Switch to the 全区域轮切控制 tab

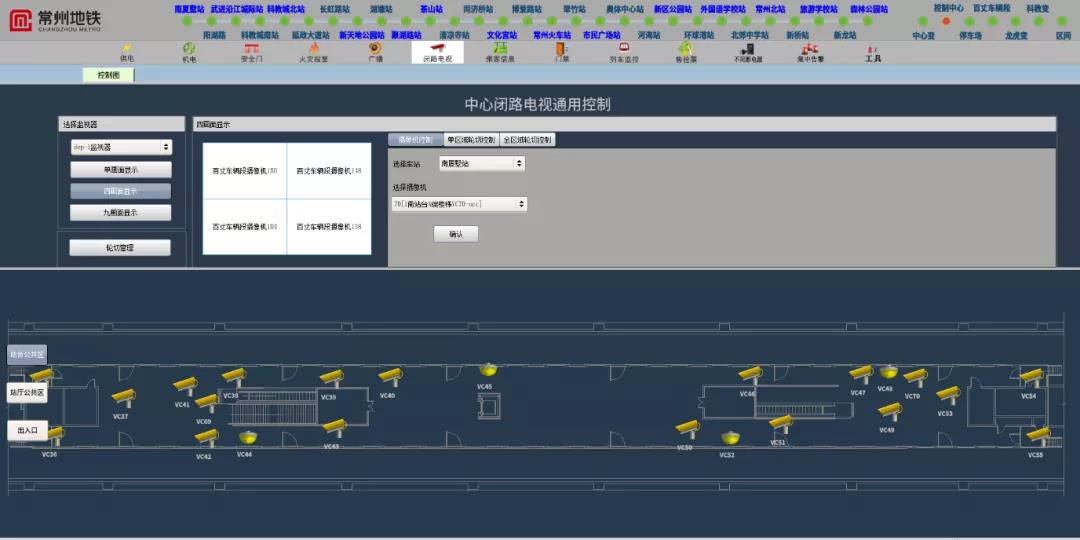pos(527,140)
